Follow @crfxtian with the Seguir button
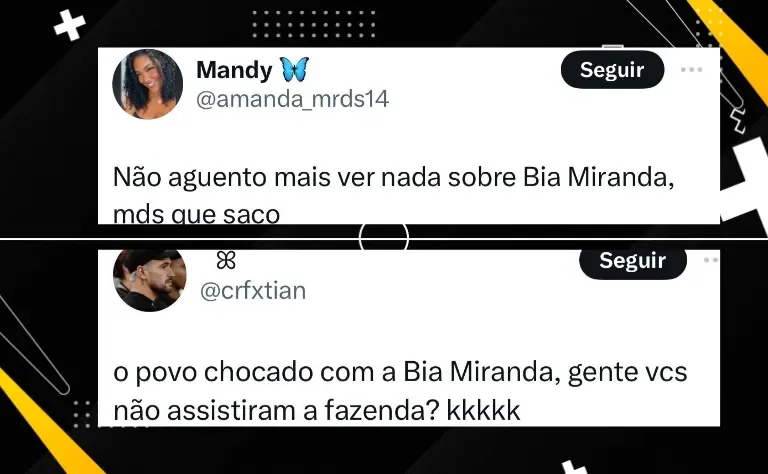 tap(632, 263)
